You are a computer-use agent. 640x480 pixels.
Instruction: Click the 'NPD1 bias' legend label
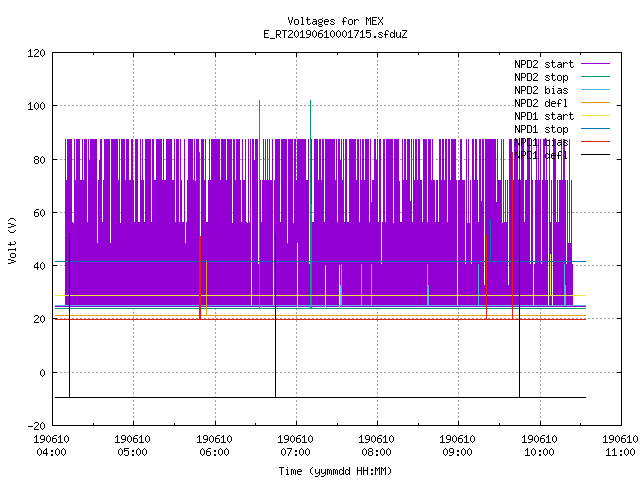coord(541,142)
